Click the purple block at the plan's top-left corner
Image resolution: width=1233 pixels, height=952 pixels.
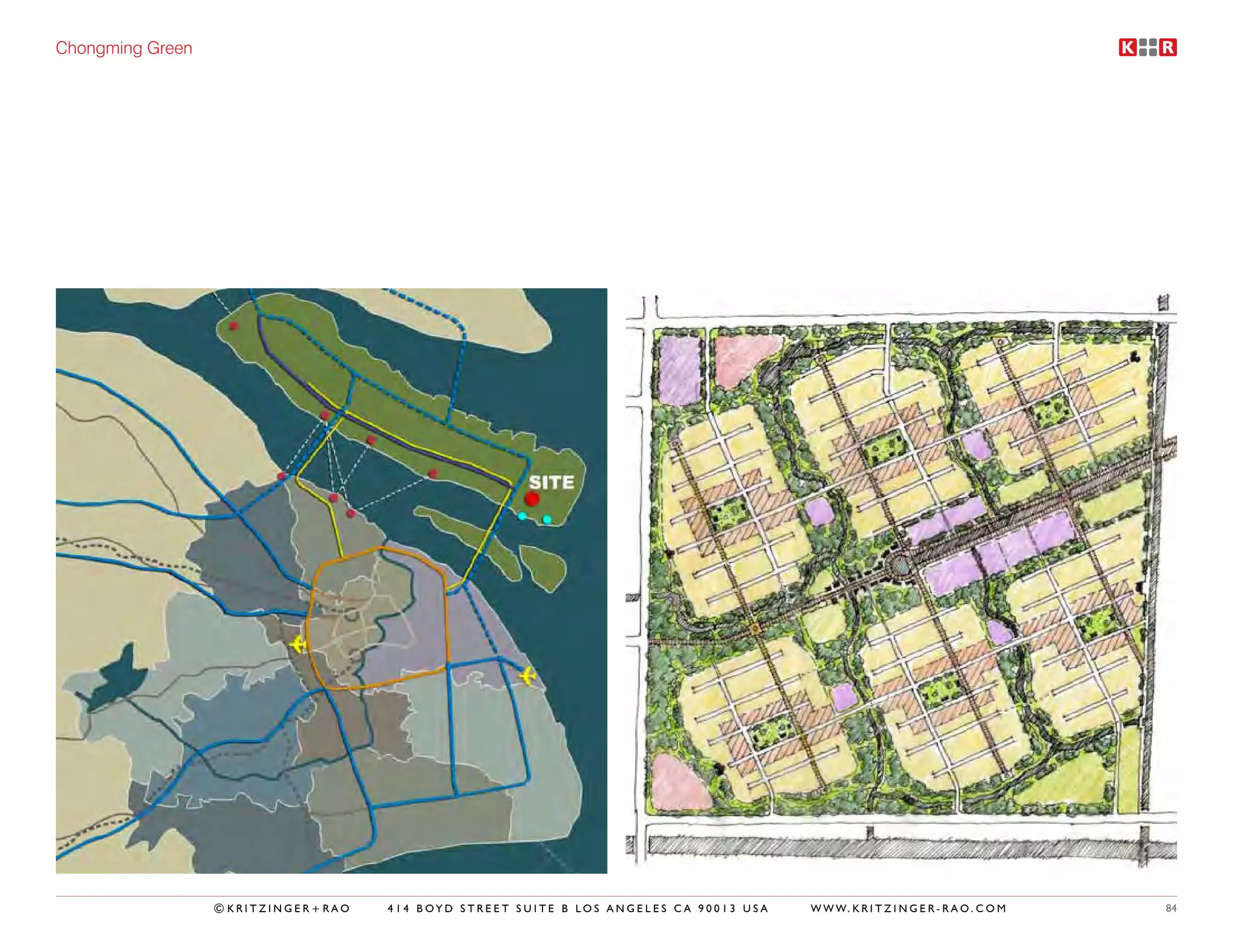[x=680, y=369]
